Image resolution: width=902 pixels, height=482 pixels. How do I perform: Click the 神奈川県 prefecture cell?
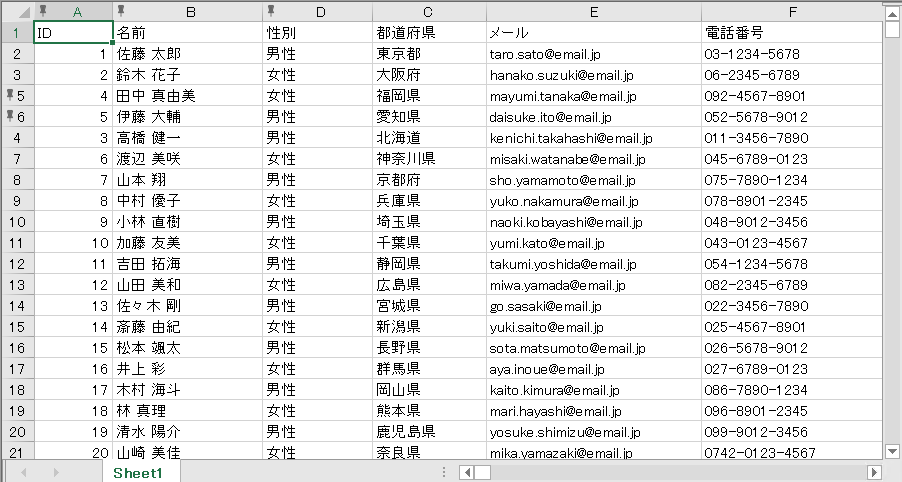[430, 159]
